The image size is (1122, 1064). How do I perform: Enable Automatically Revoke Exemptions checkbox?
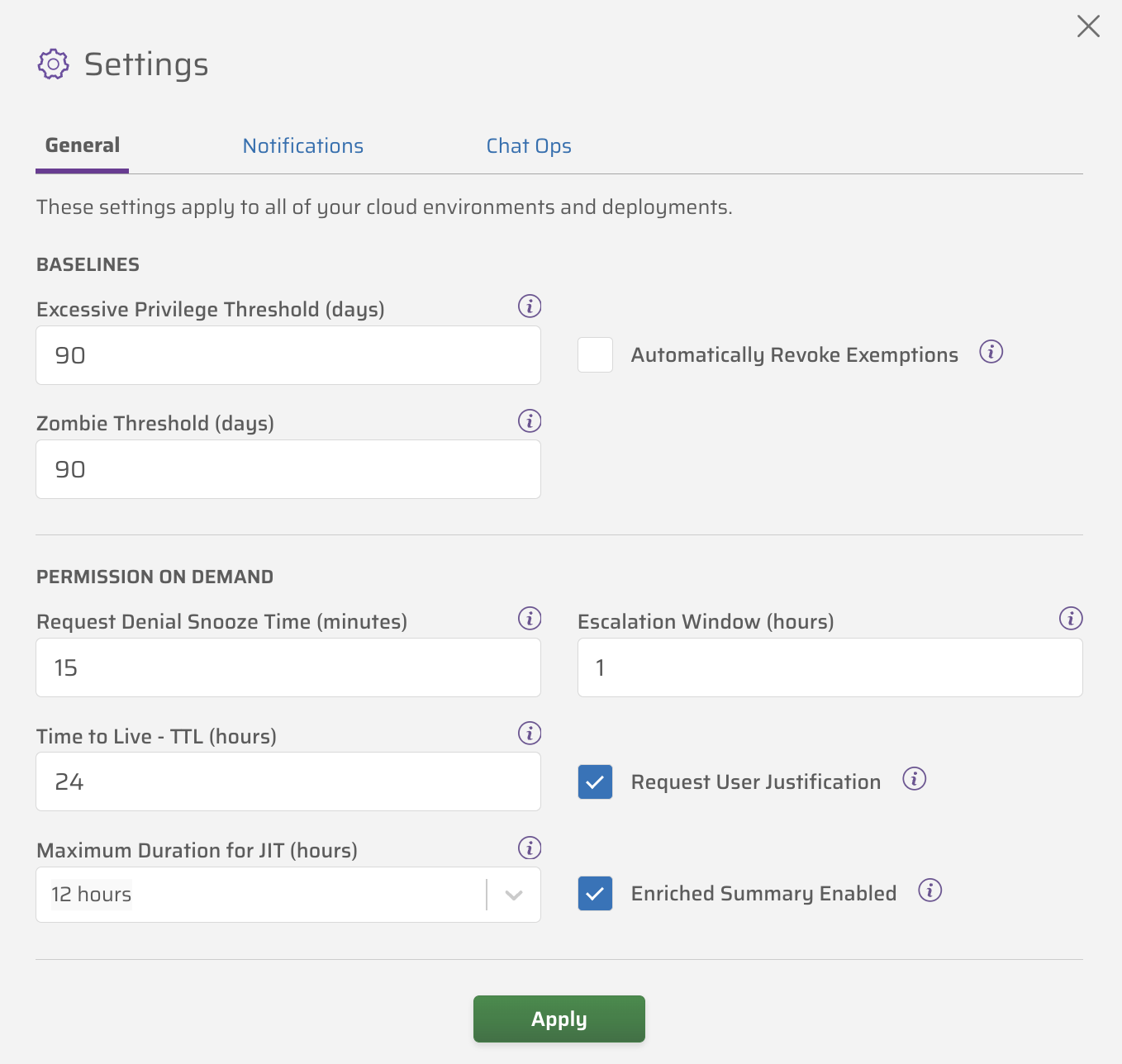pyautogui.click(x=595, y=355)
